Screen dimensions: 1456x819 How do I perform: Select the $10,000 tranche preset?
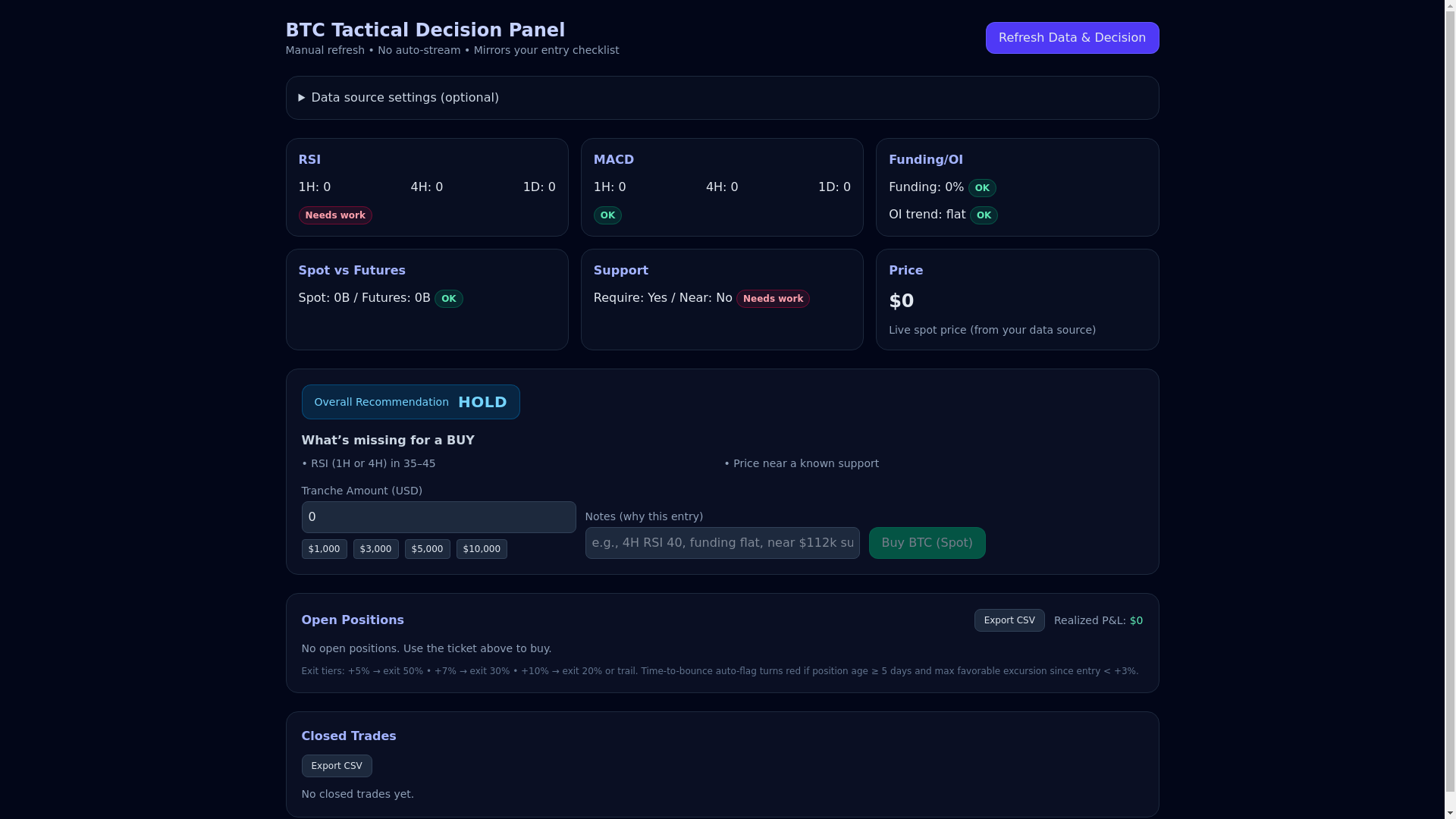coord(482,549)
